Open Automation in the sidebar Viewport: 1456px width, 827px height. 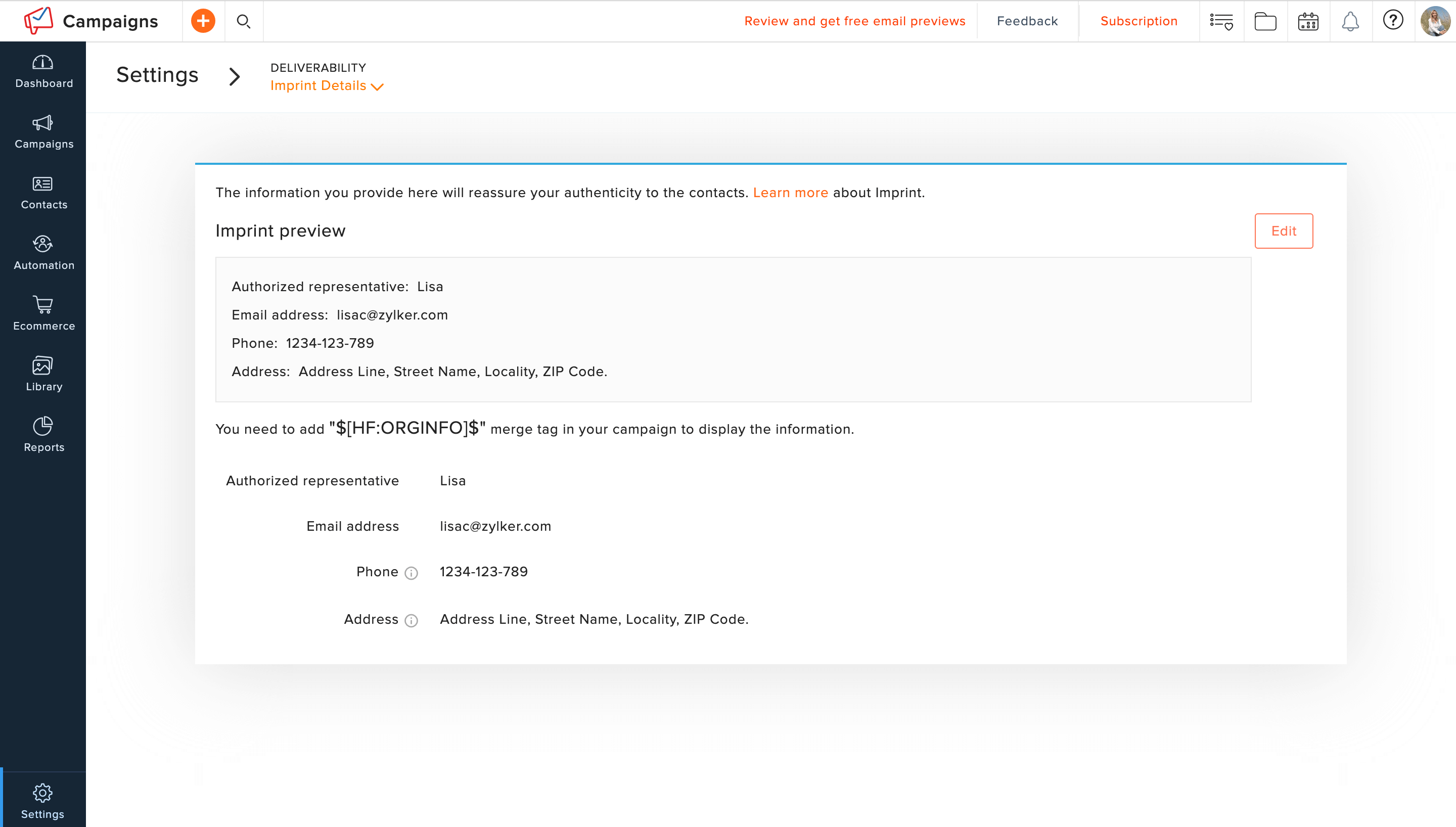43,253
